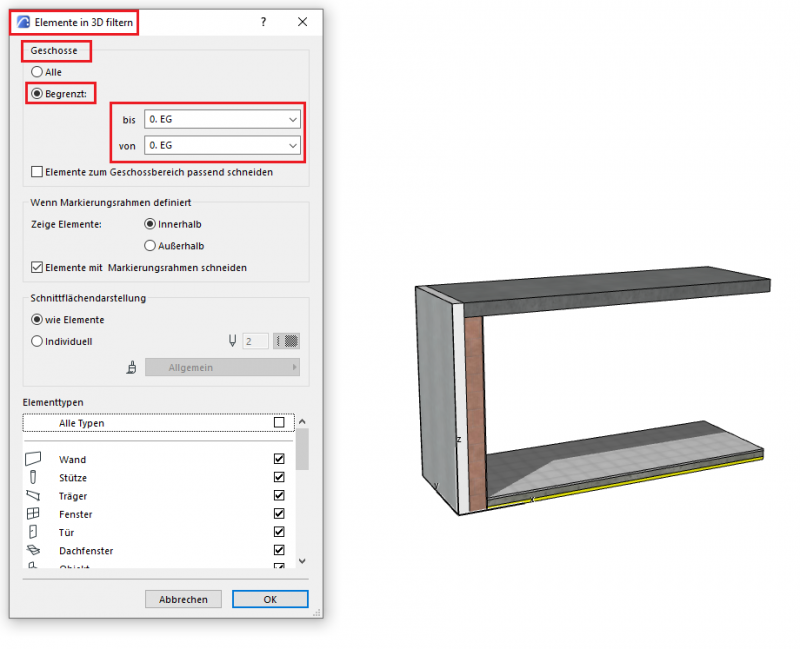The height and width of the screenshot is (649, 800).
Task: Check the Alle Typen checkbox
Action: [x=279, y=423]
